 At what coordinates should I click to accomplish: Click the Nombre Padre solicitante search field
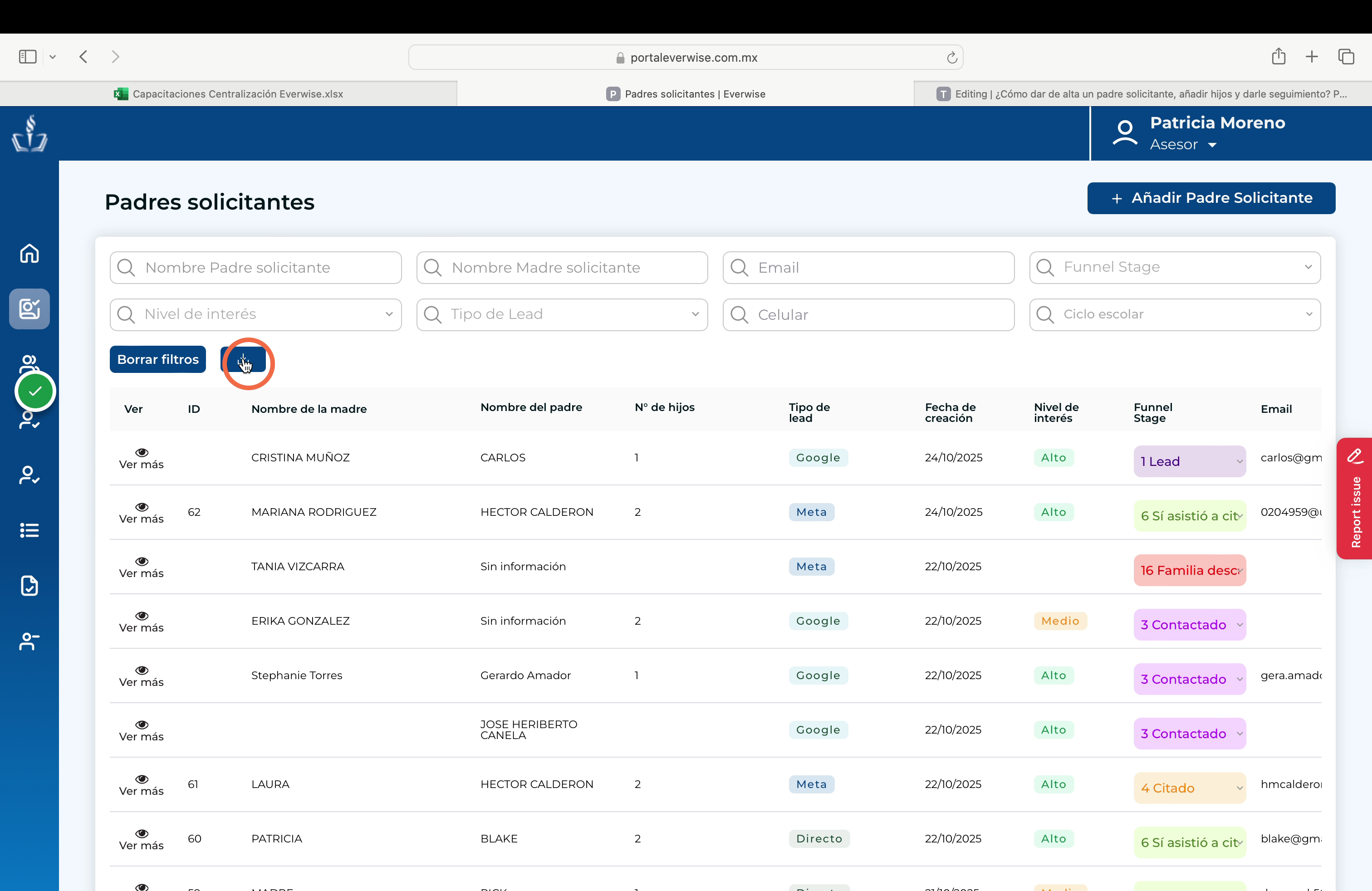(255, 267)
